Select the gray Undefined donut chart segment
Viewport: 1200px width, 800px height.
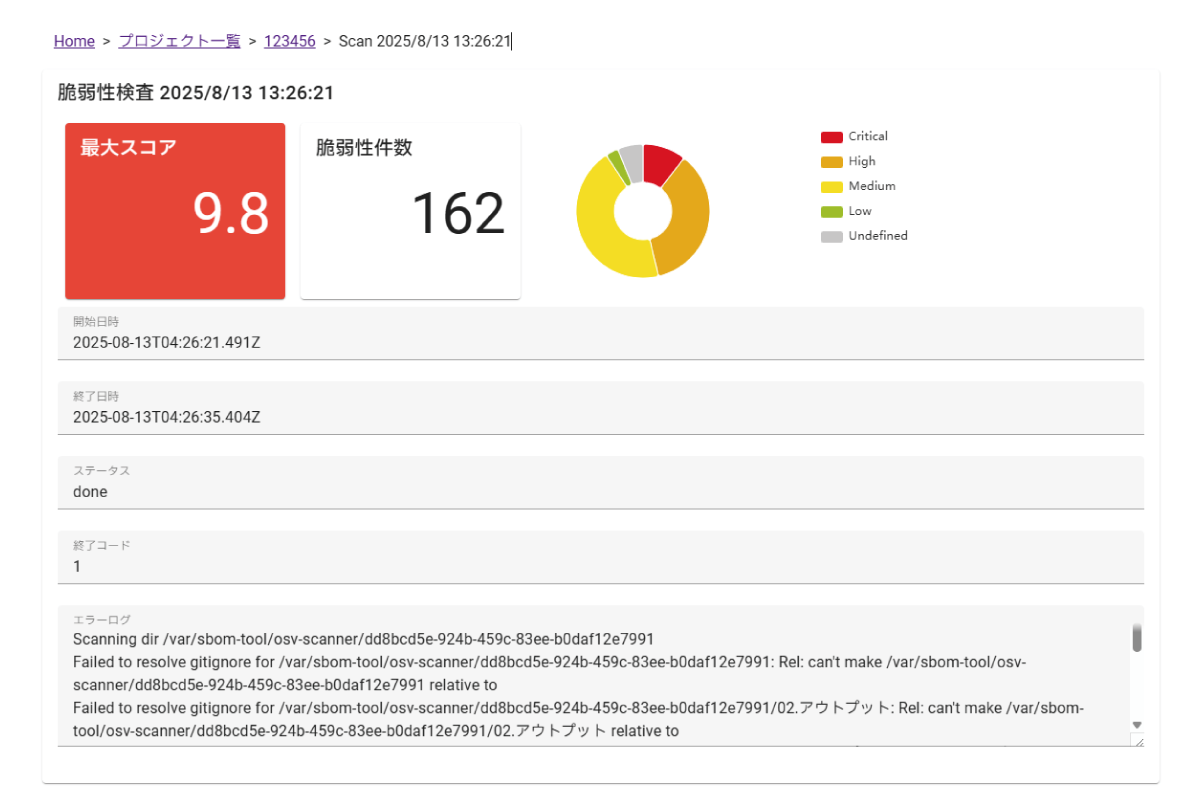(631, 157)
